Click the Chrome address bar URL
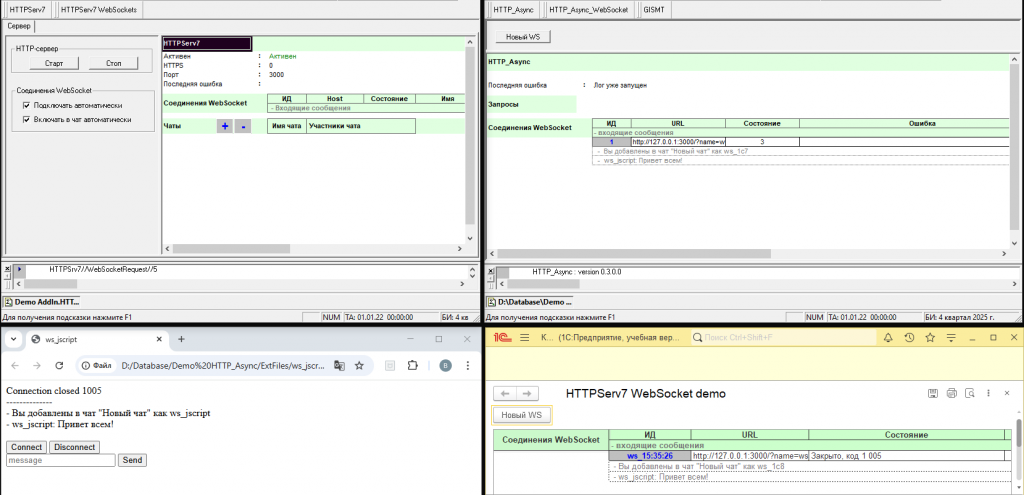 pyautogui.click(x=223, y=366)
